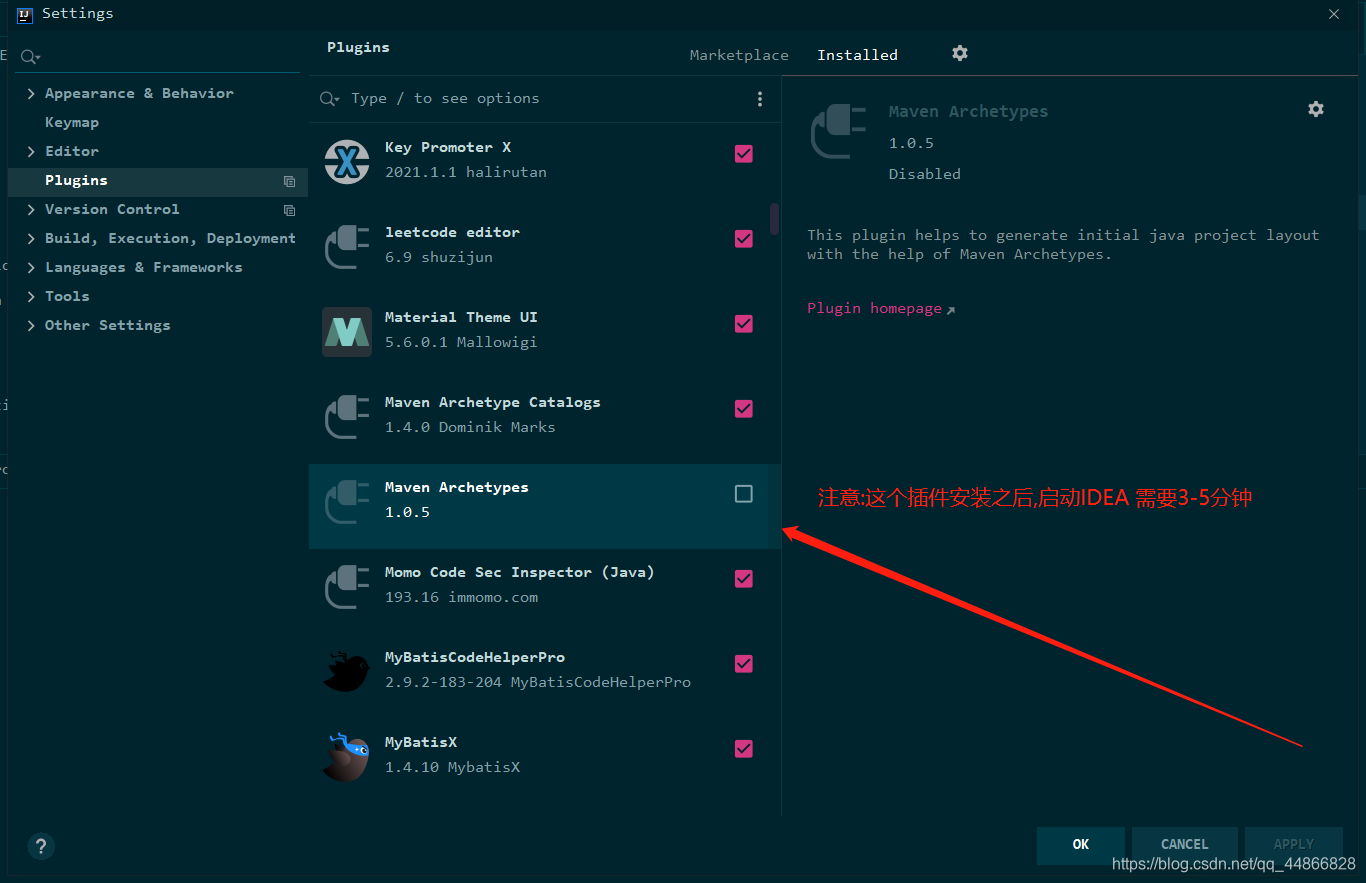
Task: Select Plugins in settings tree
Action: (x=158, y=181)
